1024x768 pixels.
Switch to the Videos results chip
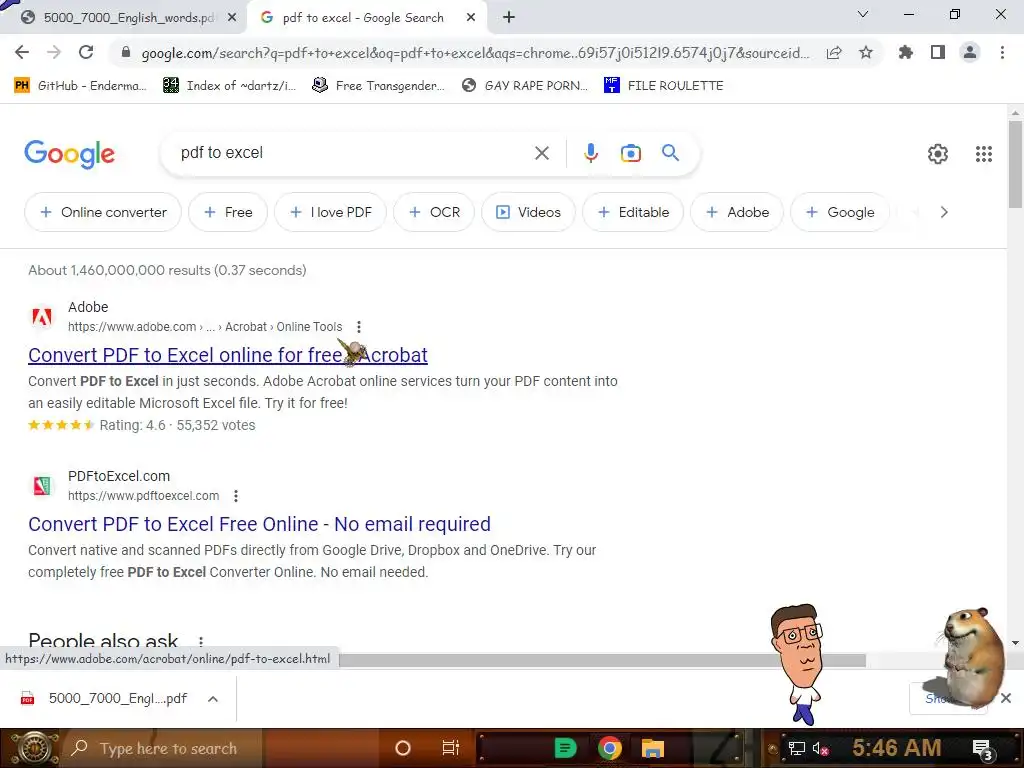[528, 212]
